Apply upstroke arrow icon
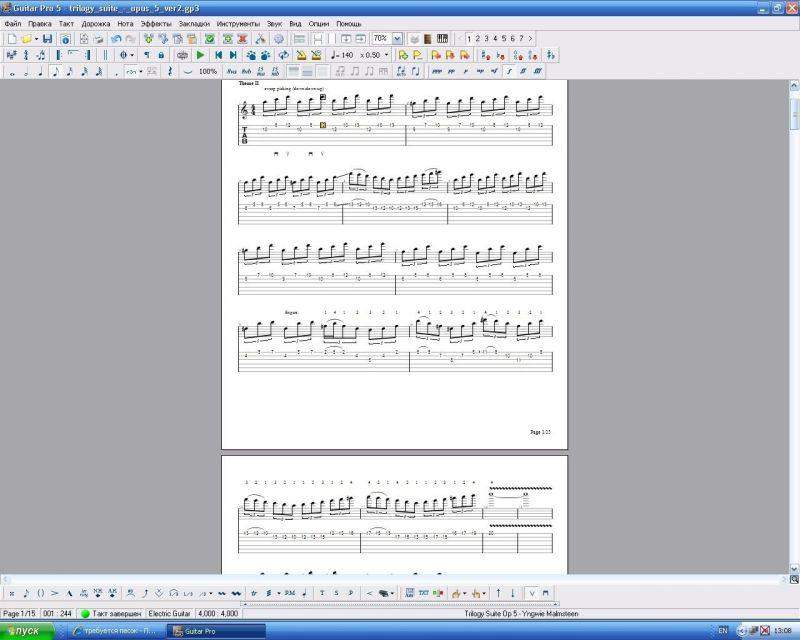Viewport: 800px width, 640px height. [x=498, y=594]
